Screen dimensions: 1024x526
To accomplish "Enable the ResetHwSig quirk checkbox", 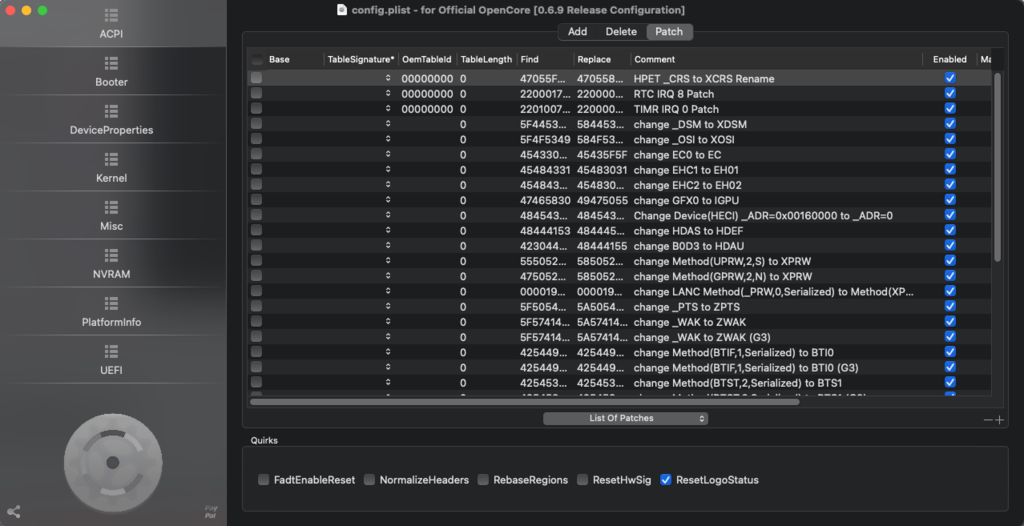I will tap(582, 480).
